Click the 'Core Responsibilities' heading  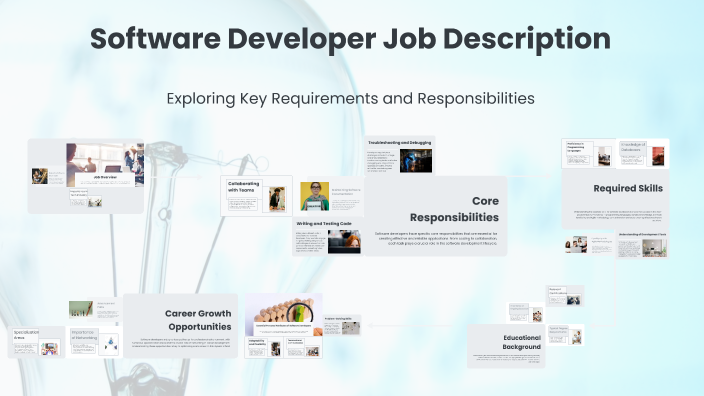tap(454, 209)
